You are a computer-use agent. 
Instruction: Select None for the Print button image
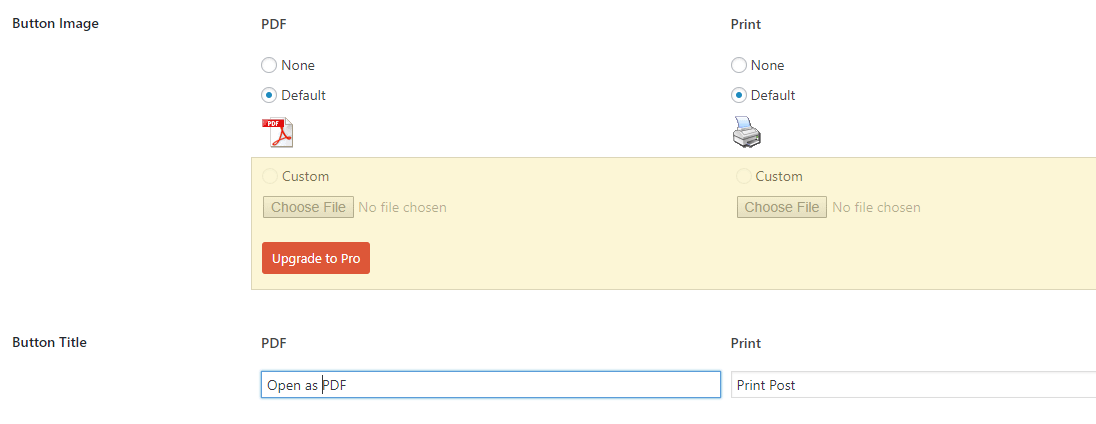739,65
